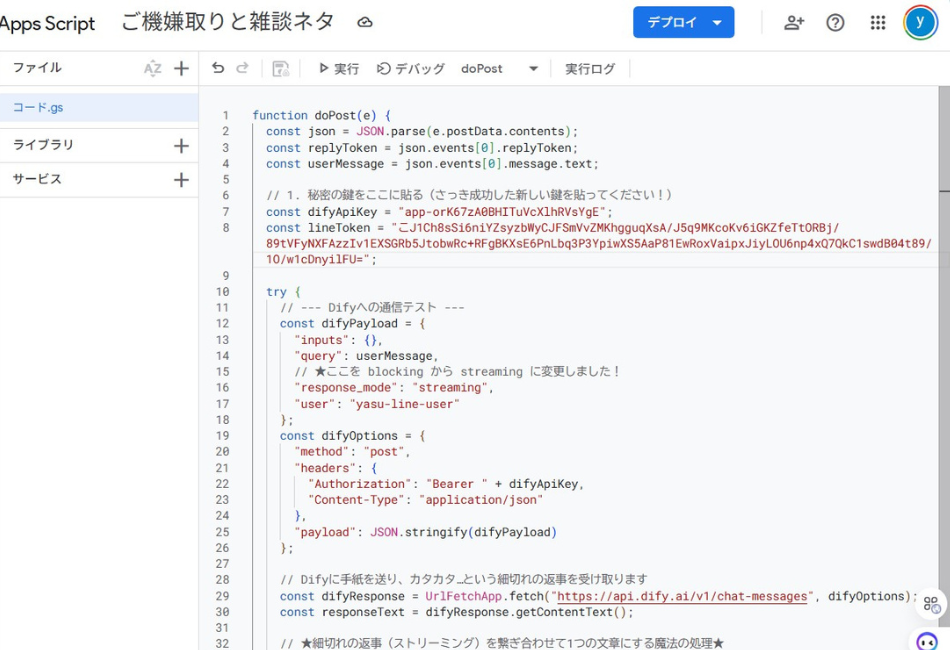The width and height of the screenshot is (950, 650).
Task: Undo the last code edit
Action: 218,67
